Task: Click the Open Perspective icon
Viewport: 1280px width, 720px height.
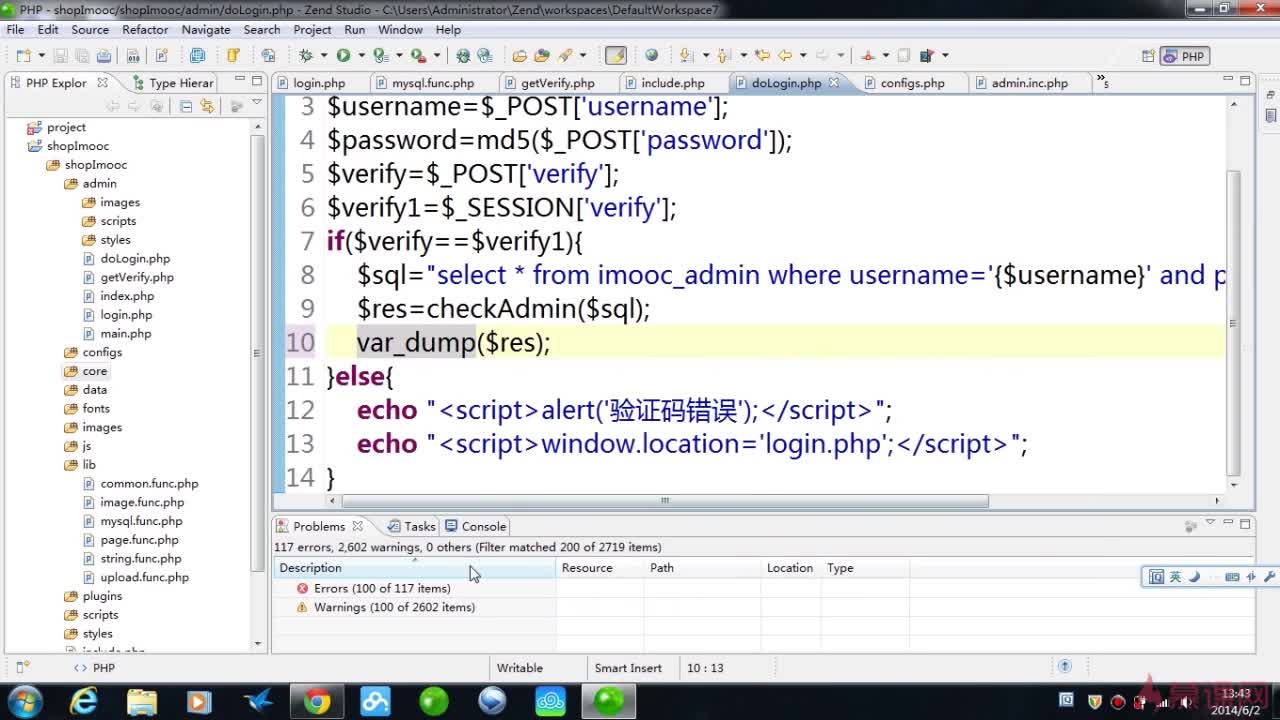Action: click(x=1148, y=56)
